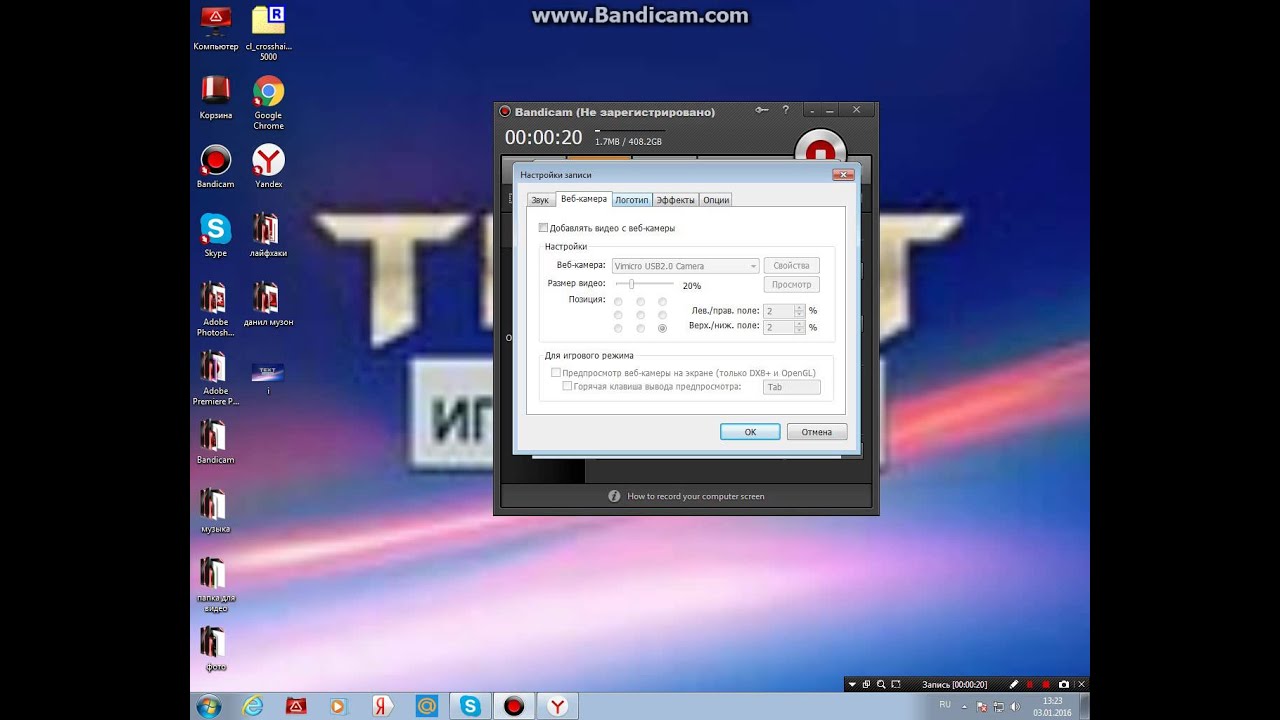Click the magnifier icon in recording bar
1280x720 pixels.
[x=881, y=684]
